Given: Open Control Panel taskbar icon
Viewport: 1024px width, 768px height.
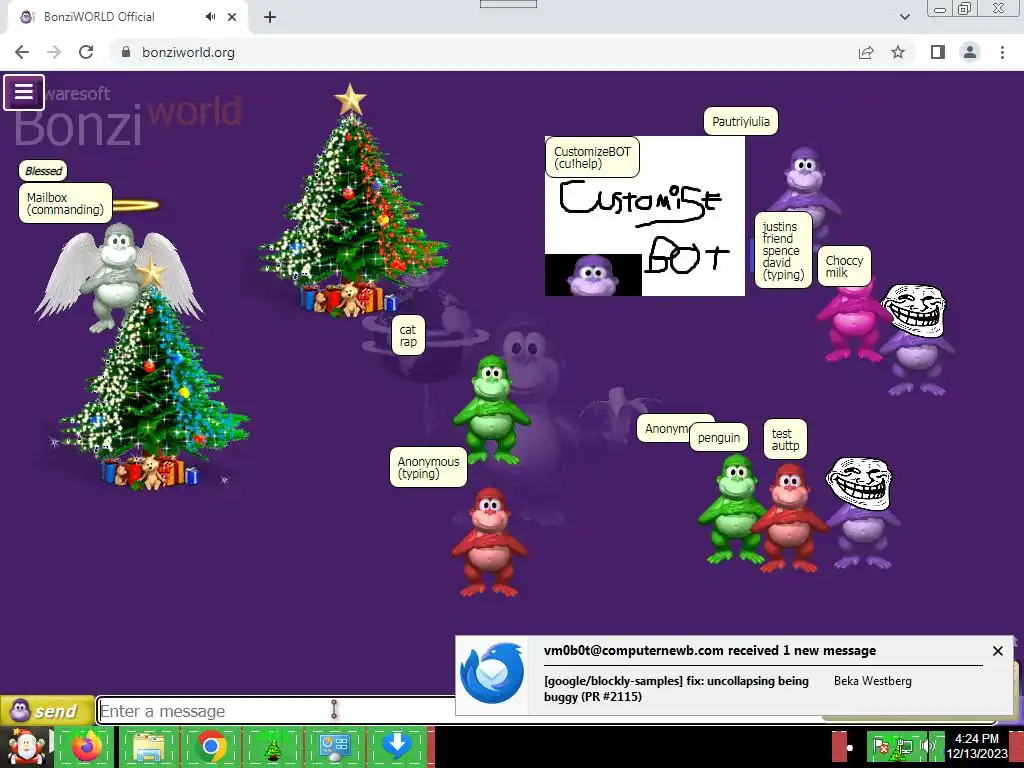Looking at the screenshot, I should [334, 747].
